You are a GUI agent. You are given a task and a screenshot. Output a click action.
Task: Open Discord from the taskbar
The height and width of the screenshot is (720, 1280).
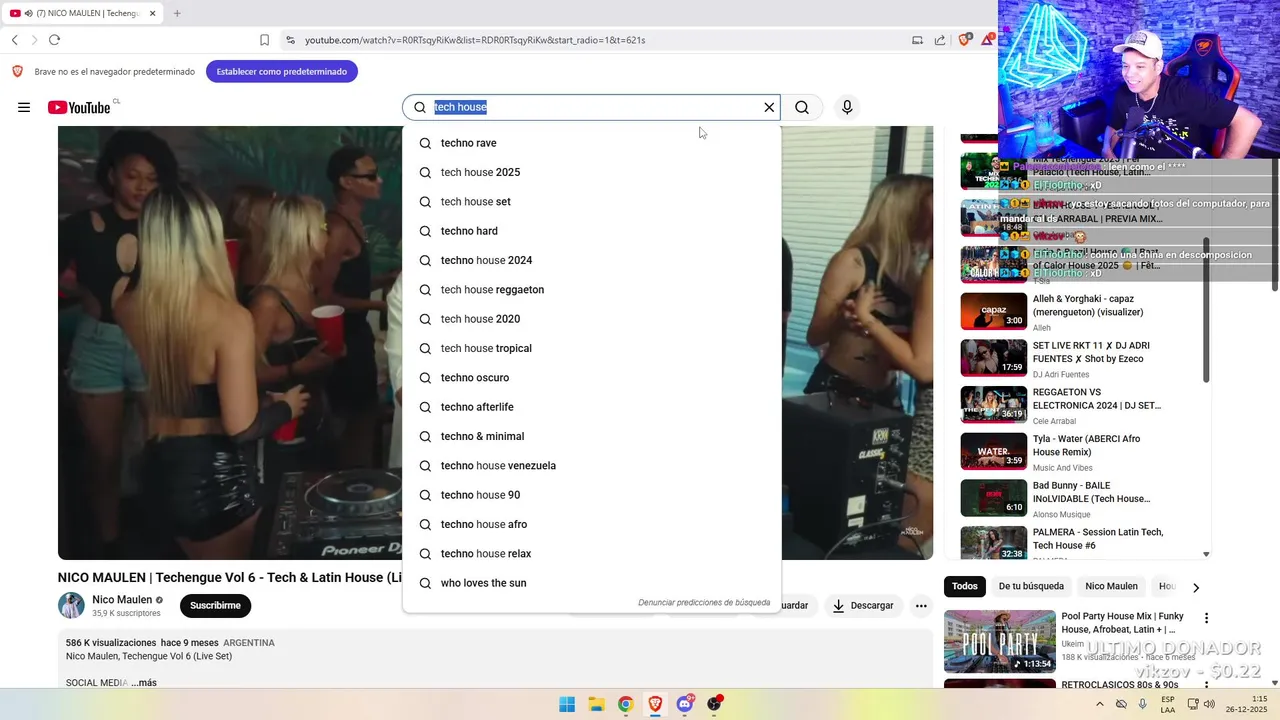[x=685, y=704]
